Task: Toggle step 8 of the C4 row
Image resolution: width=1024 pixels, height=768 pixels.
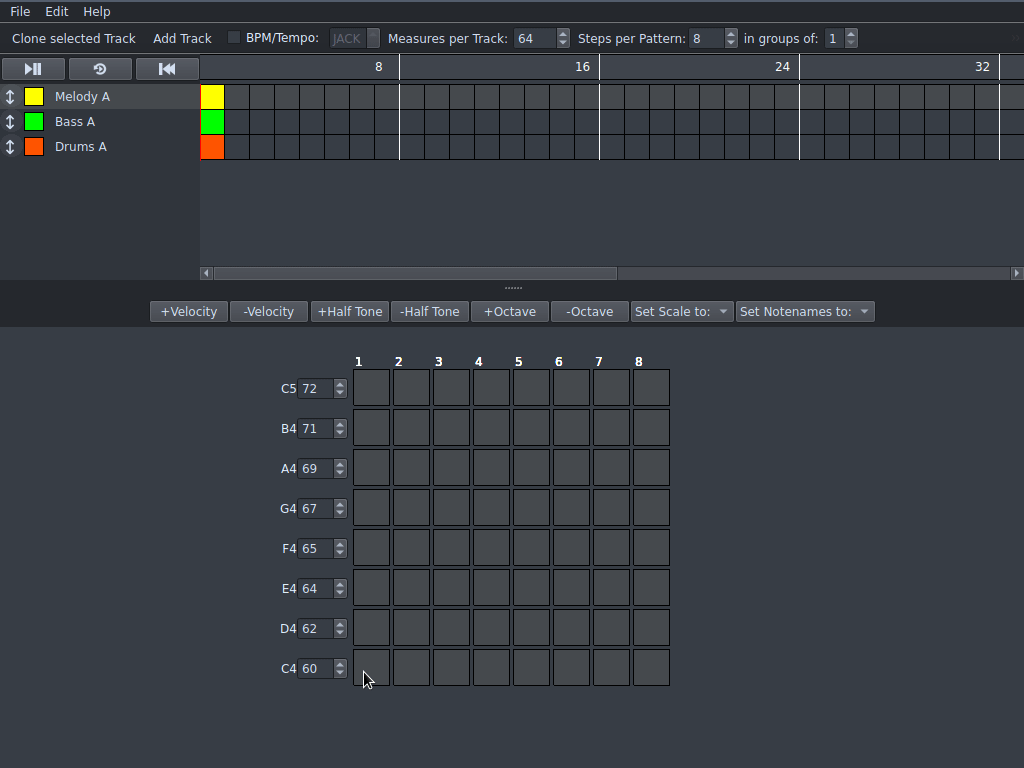Action: pyautogui.click(x=651, y=668)
